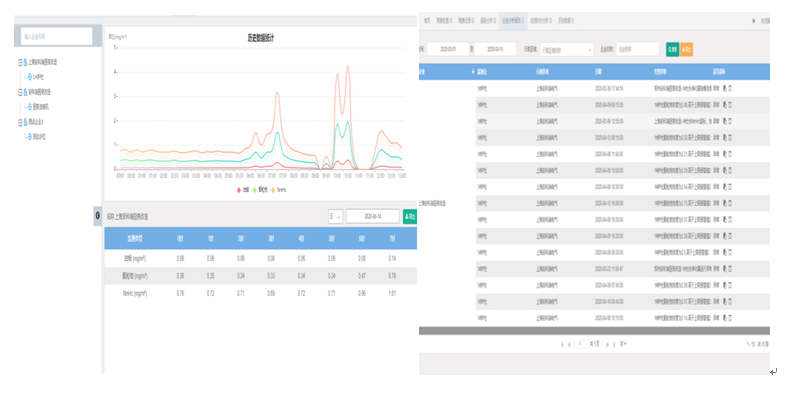Open the first home tab in tab bar
This screenshot has height=397, width=794.
tap(427, 21)
